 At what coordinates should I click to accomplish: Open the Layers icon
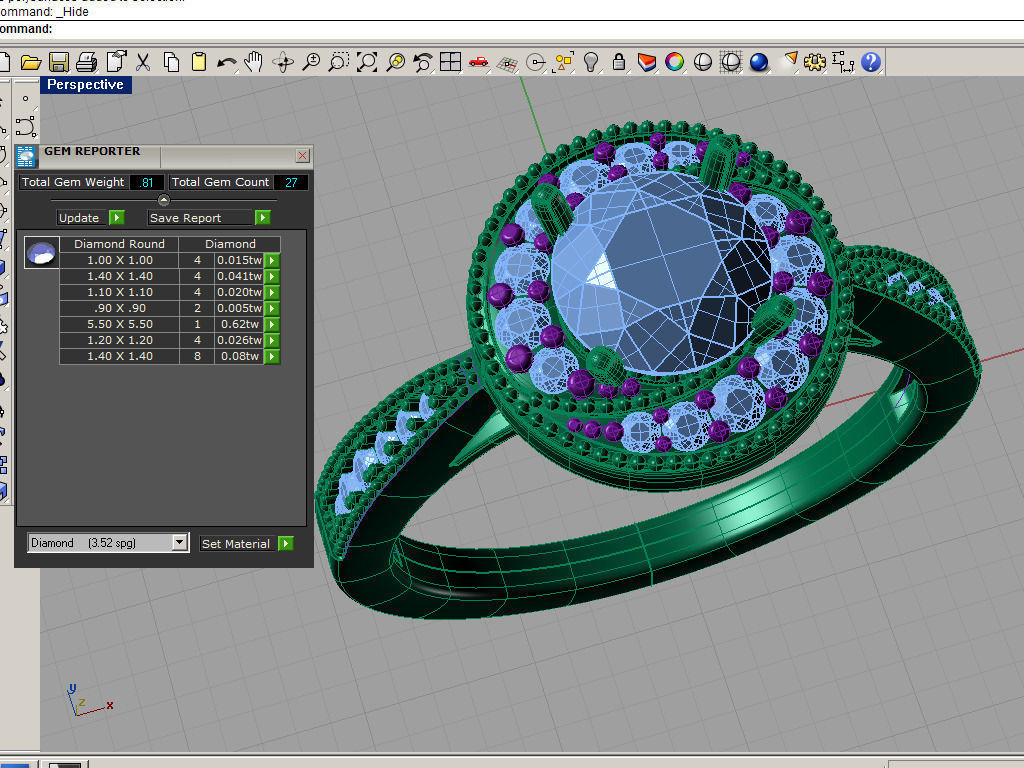click(x=647, y=62)
